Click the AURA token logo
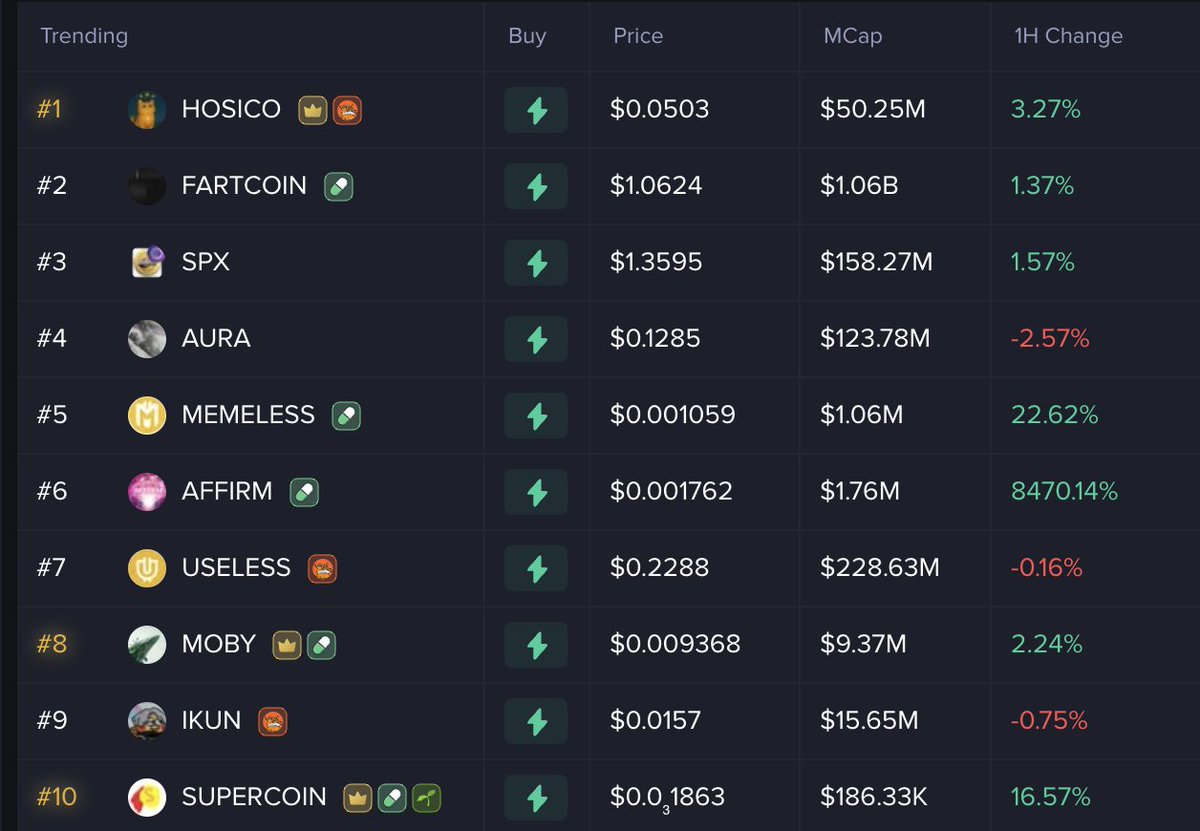 [x=147, y=339]
